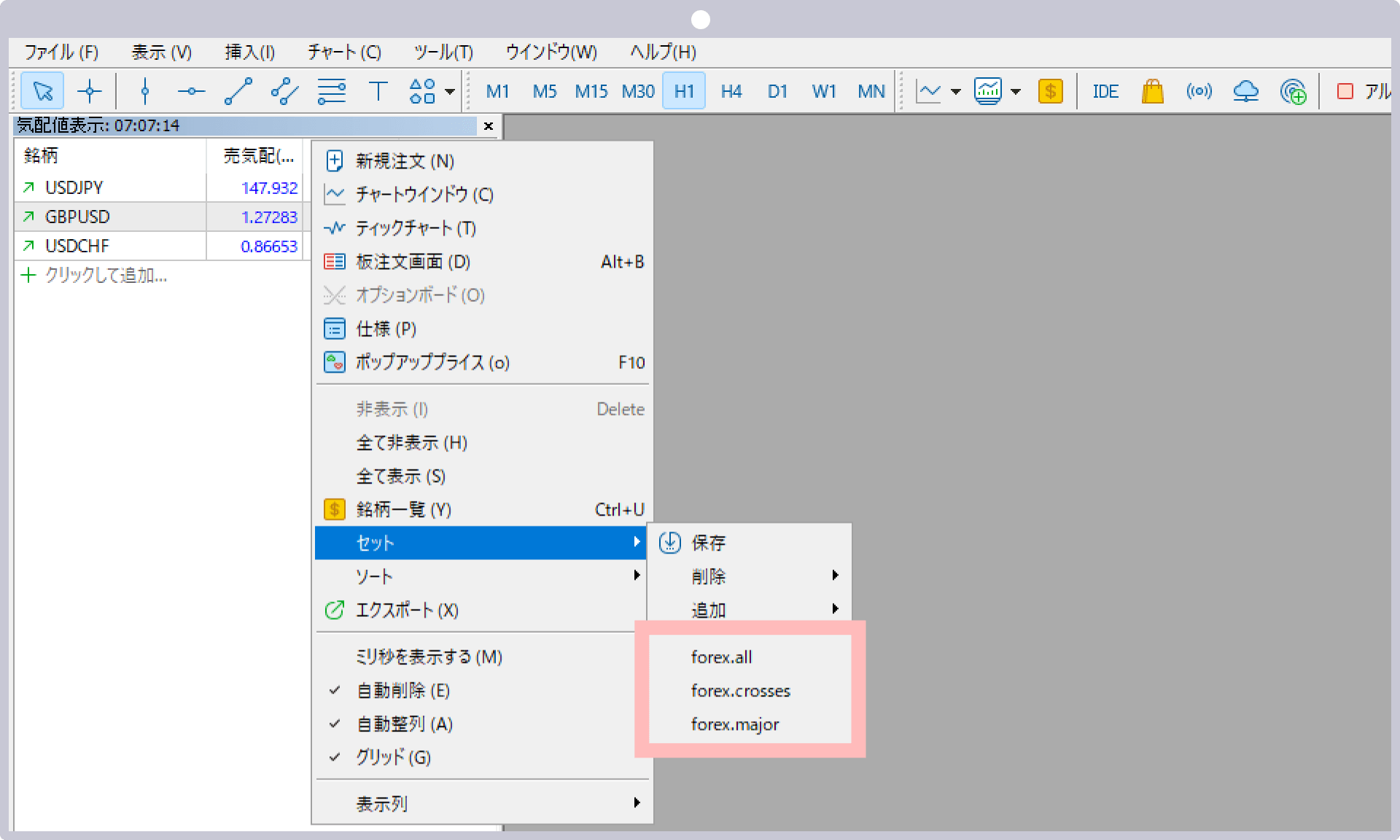This screenshot has width=1400, height=840.
Task: Close the 気配値表示 panel
Action: point(488,125)
